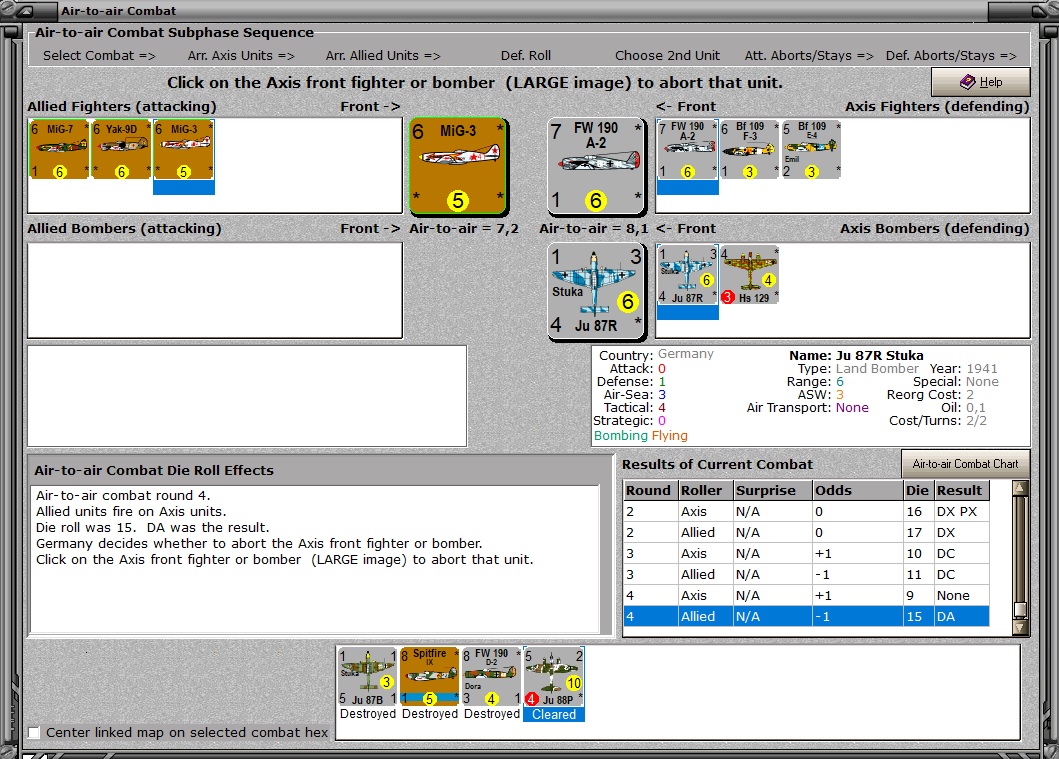Viewport: 1059px width, 759px height.
Task: Click the Roller column header
Action: [705, 490]
